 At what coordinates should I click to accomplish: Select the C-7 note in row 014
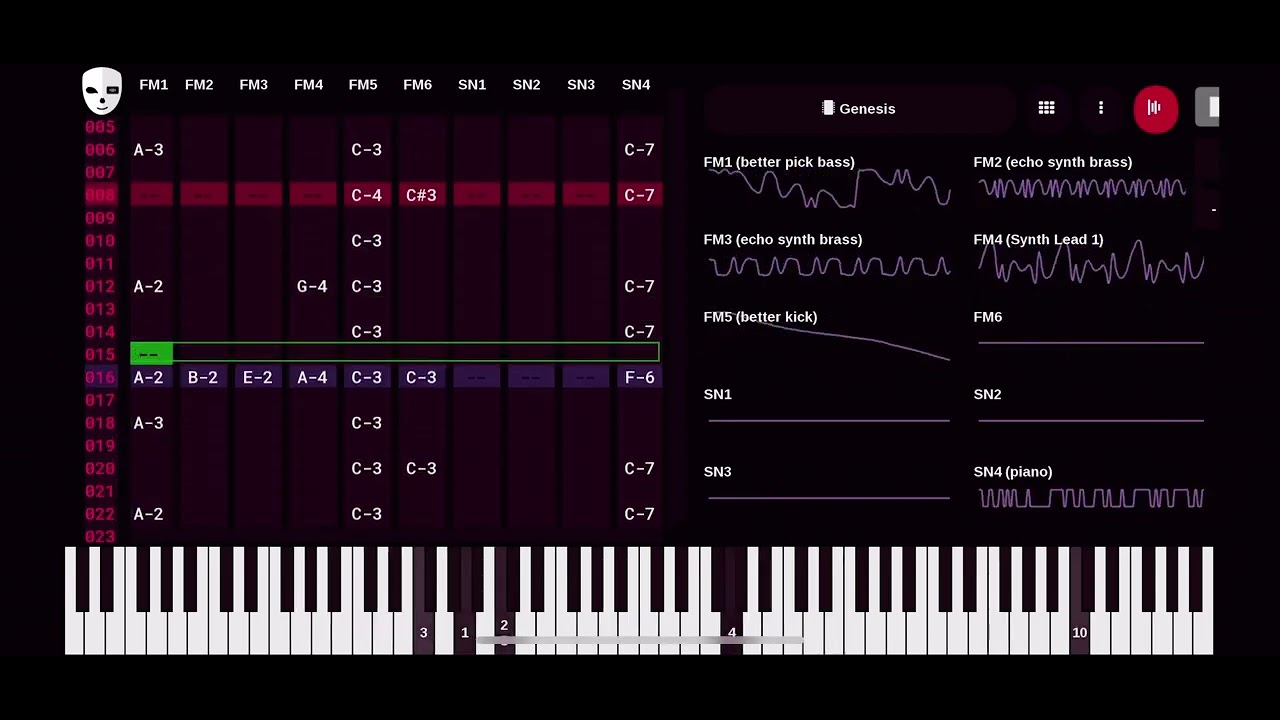tap(639, 332)
